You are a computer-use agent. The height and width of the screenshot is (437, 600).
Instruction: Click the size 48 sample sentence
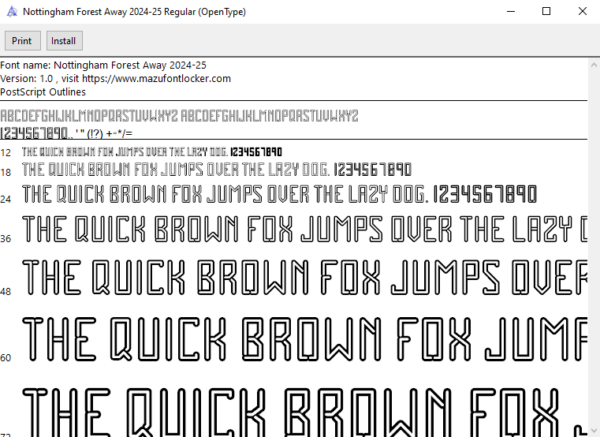point(305,277)
